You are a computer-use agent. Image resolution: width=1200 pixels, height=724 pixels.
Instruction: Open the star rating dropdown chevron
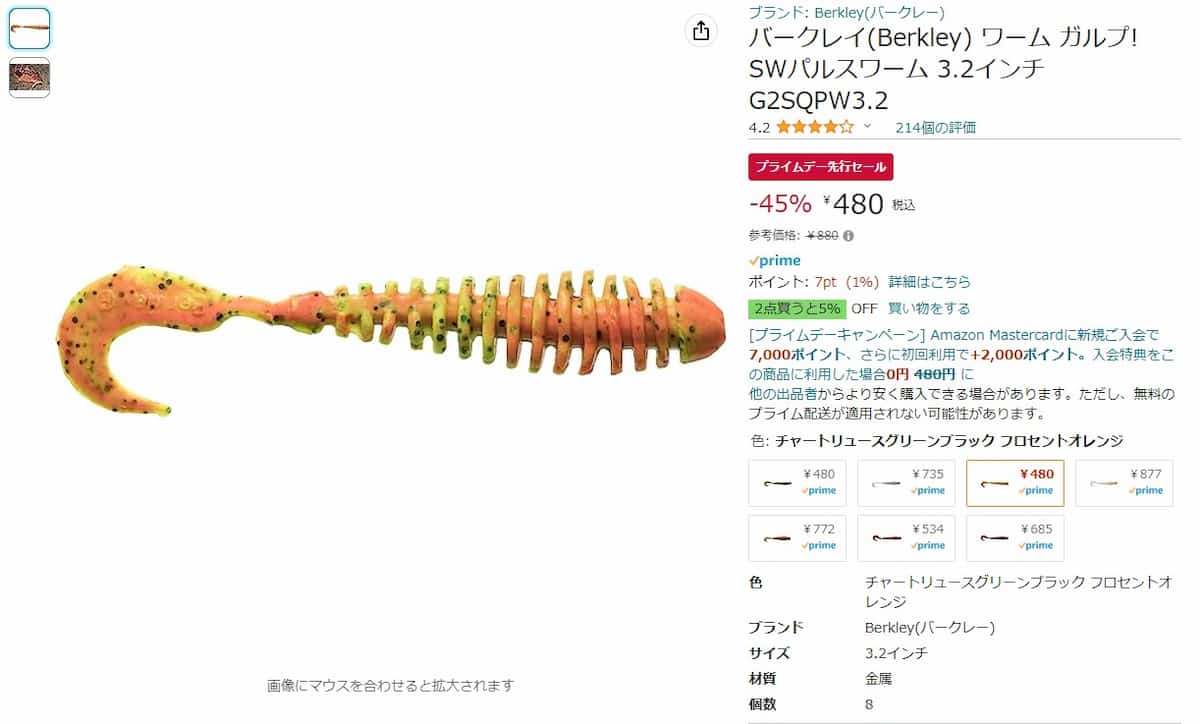(867, 127)
